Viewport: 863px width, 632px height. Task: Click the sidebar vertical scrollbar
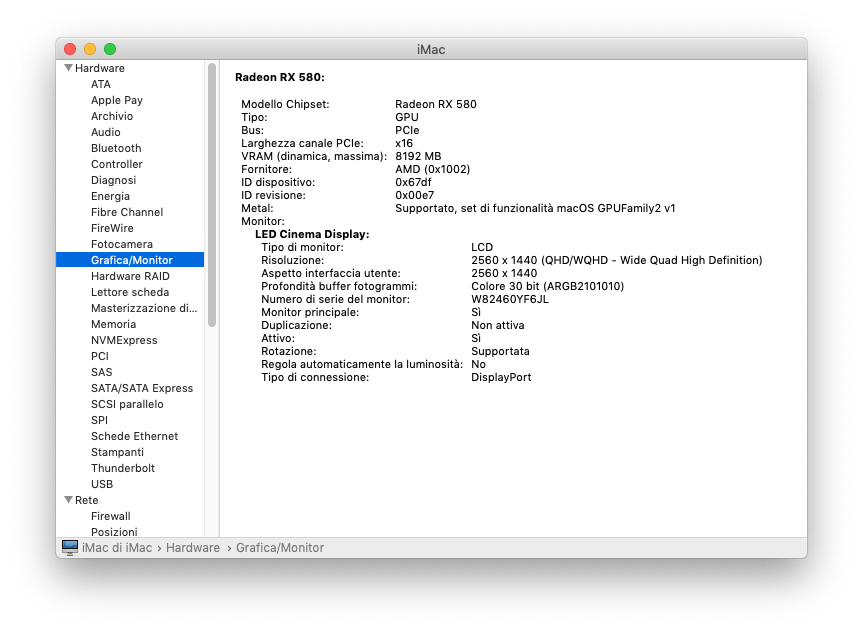(x=212, y=195)
